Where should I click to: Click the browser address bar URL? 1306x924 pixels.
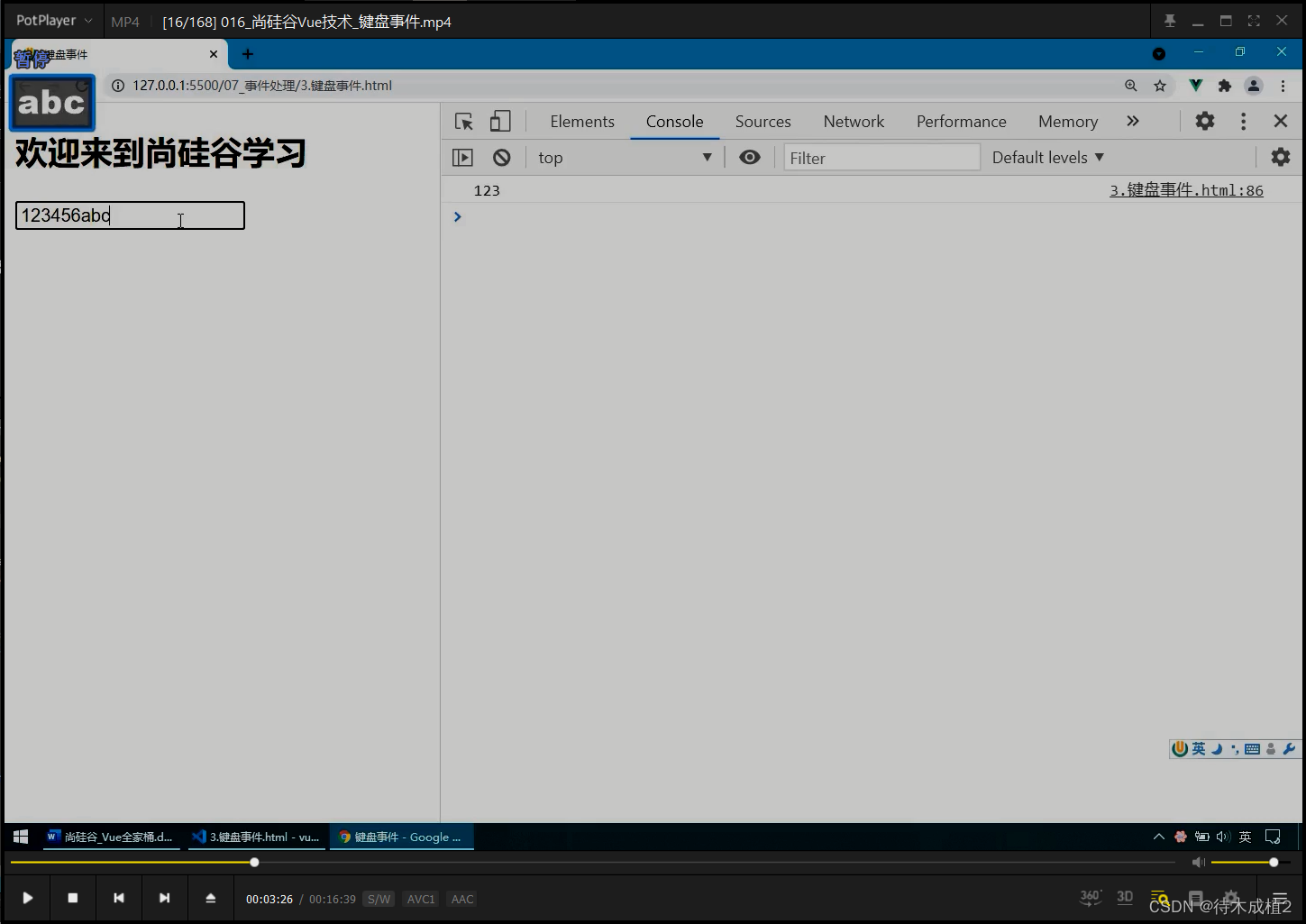click(x=262, y=86)
